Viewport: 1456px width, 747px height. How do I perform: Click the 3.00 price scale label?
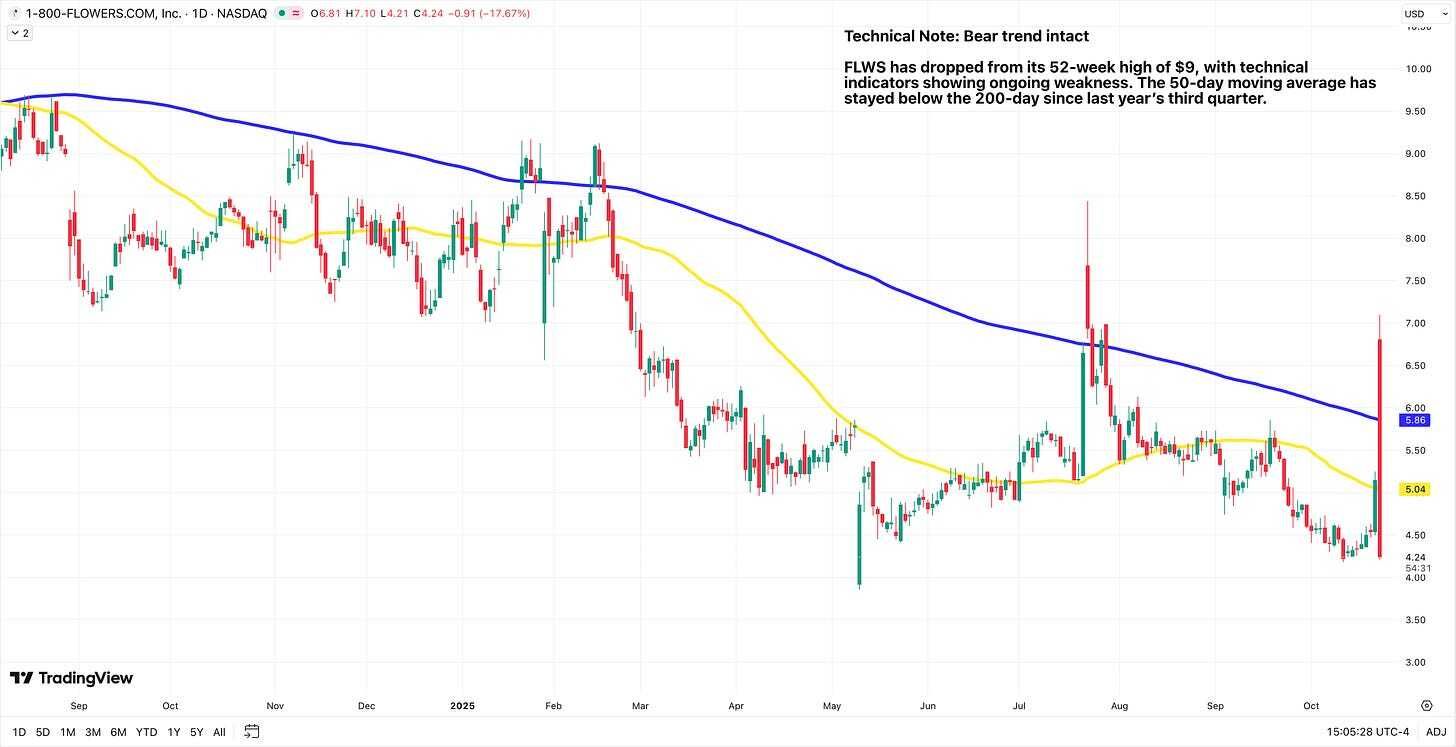click(x=1414, y=663)
